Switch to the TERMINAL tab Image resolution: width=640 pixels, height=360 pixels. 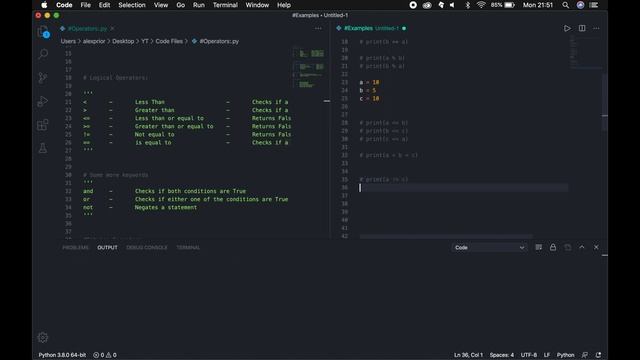tap(188, 247)
